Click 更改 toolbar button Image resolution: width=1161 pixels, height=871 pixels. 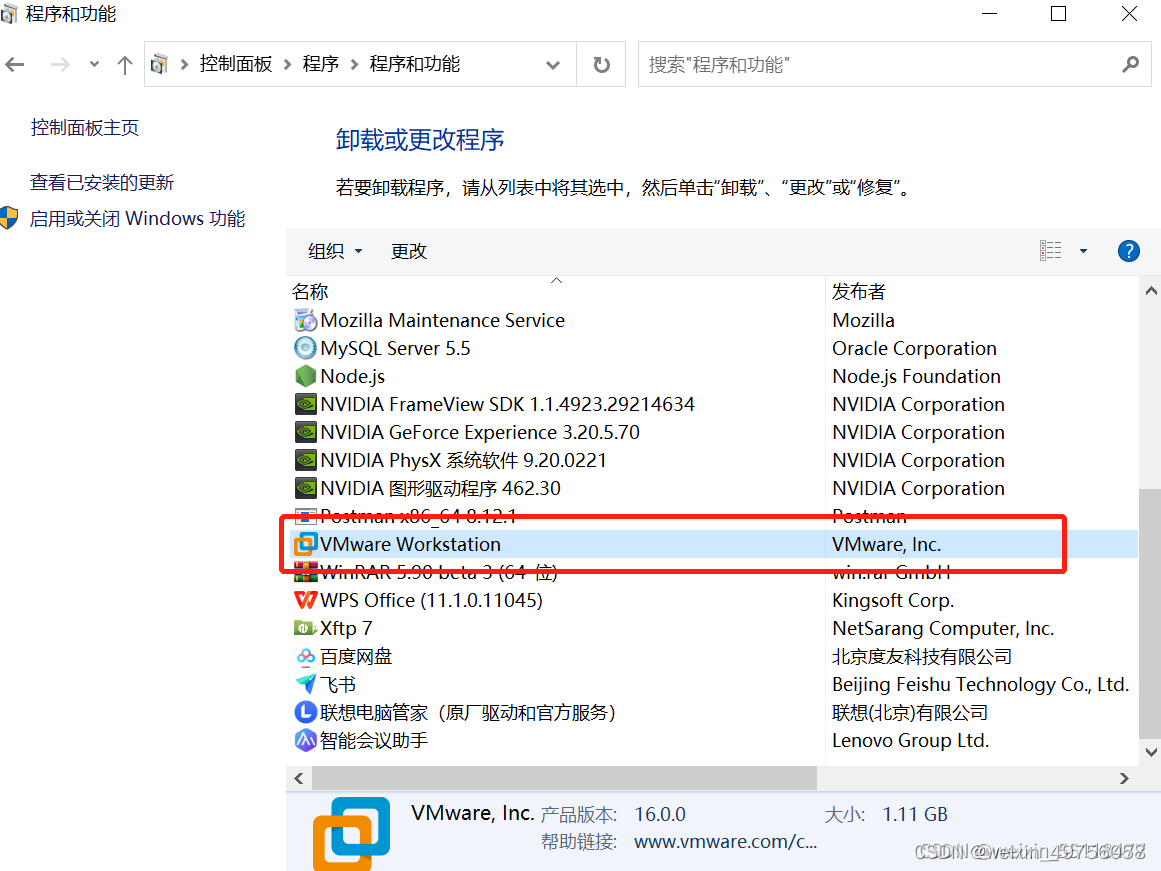(409, 251)
